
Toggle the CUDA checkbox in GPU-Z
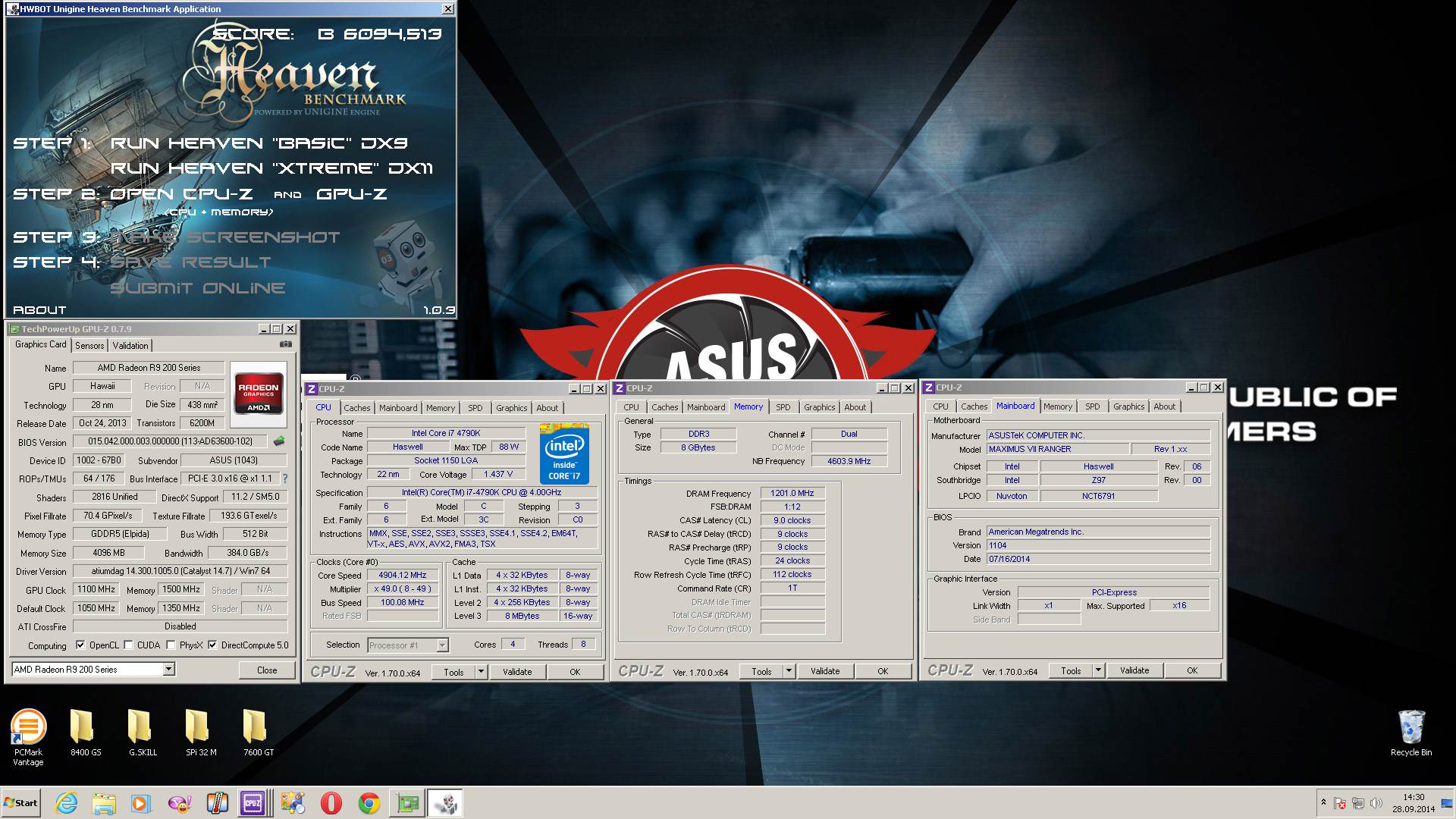tap(129, 645)
